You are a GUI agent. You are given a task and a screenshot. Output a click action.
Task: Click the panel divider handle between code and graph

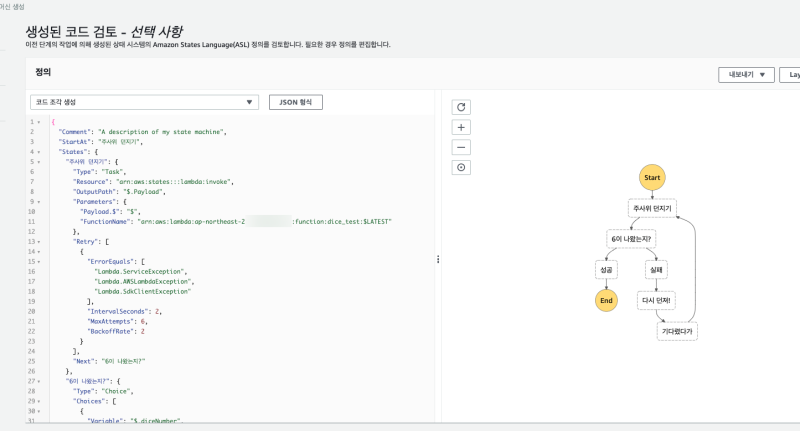[438, 260]
